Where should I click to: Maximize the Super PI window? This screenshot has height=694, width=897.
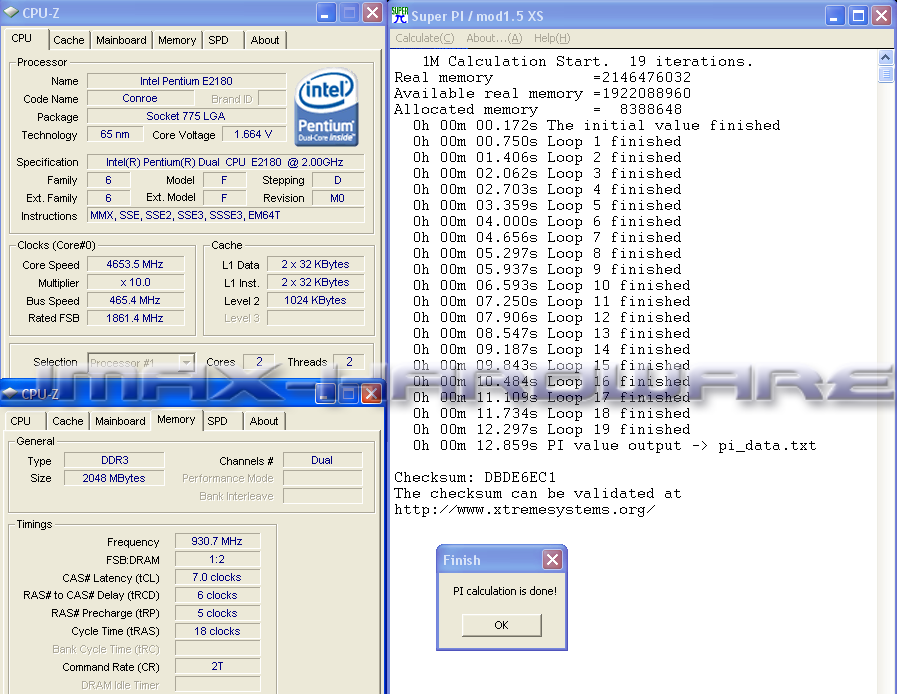click(x=858, y=15)
